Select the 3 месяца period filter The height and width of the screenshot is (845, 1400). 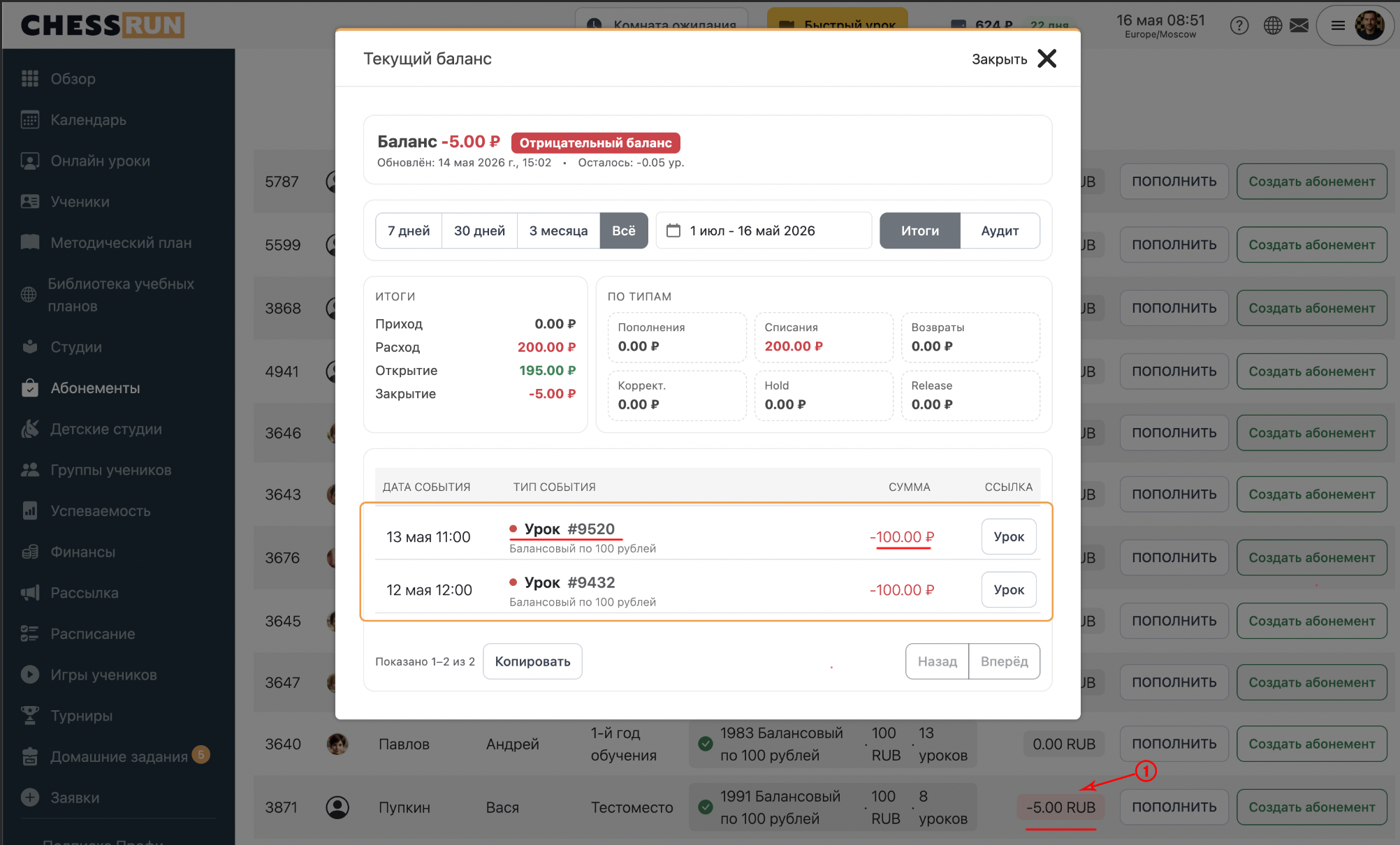(558, 230)
